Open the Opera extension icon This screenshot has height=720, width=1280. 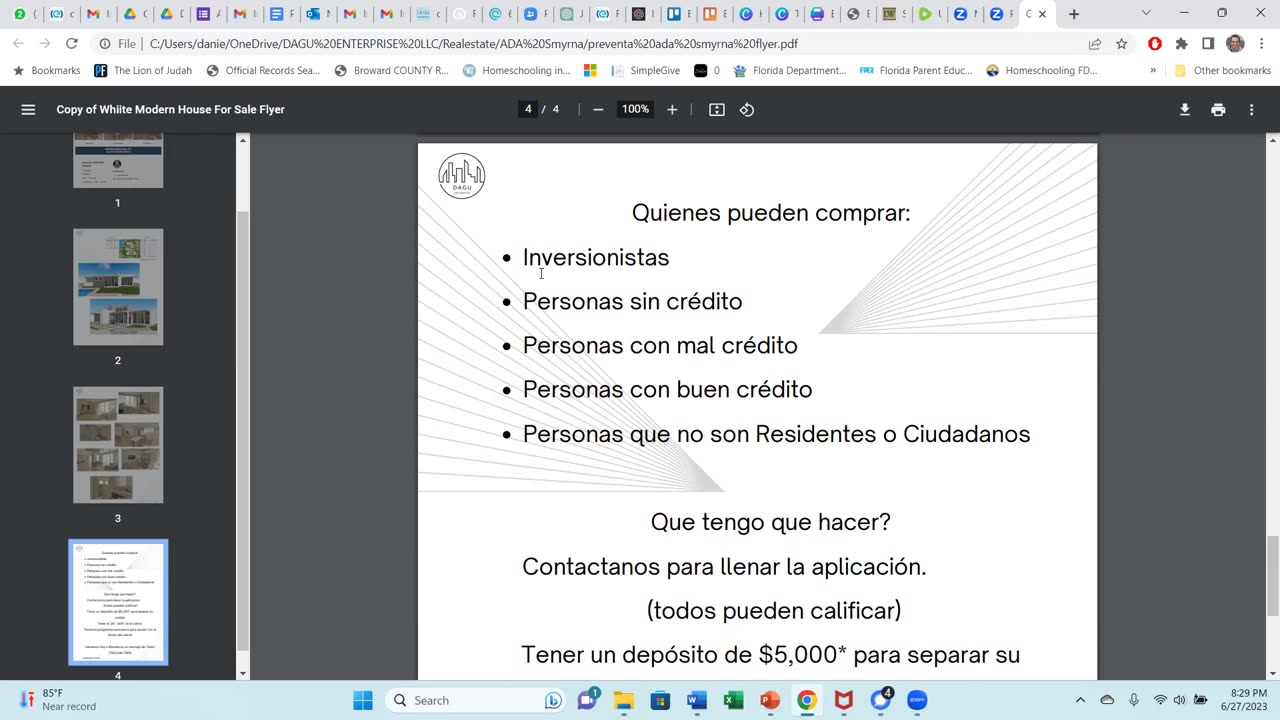[x=1155, y=44]
